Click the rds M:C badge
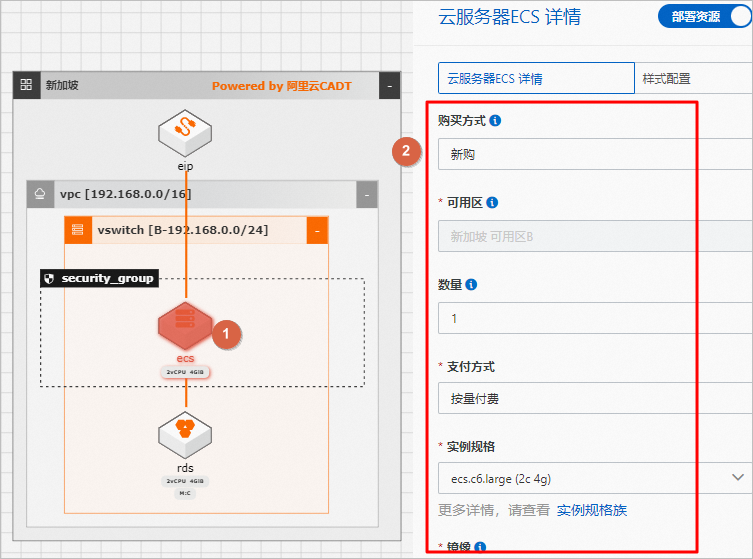This screenshot has width=753, height=559. pos(185,493)
